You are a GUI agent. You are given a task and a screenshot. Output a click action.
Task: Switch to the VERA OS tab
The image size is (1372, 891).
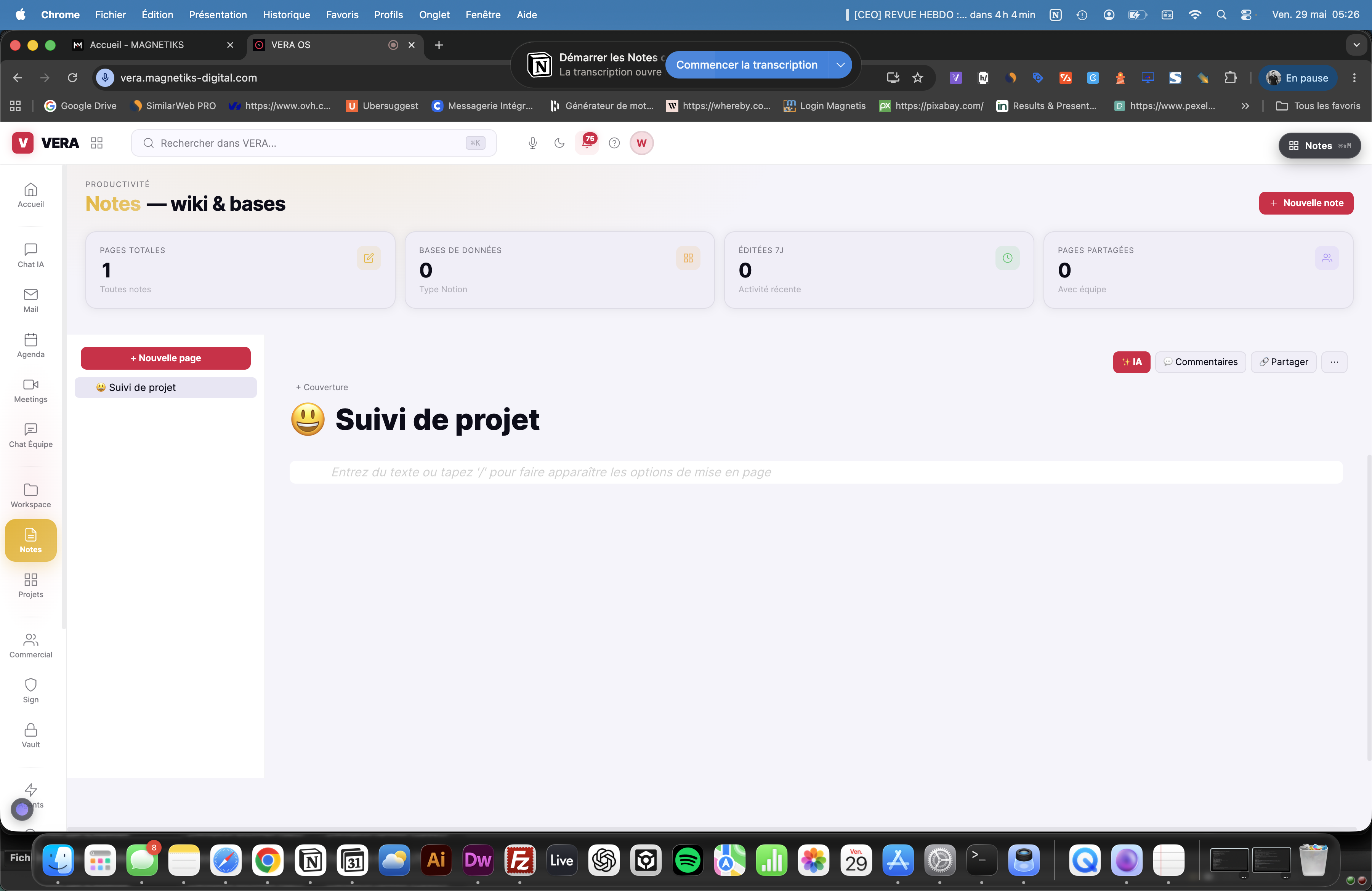(334, 45)
